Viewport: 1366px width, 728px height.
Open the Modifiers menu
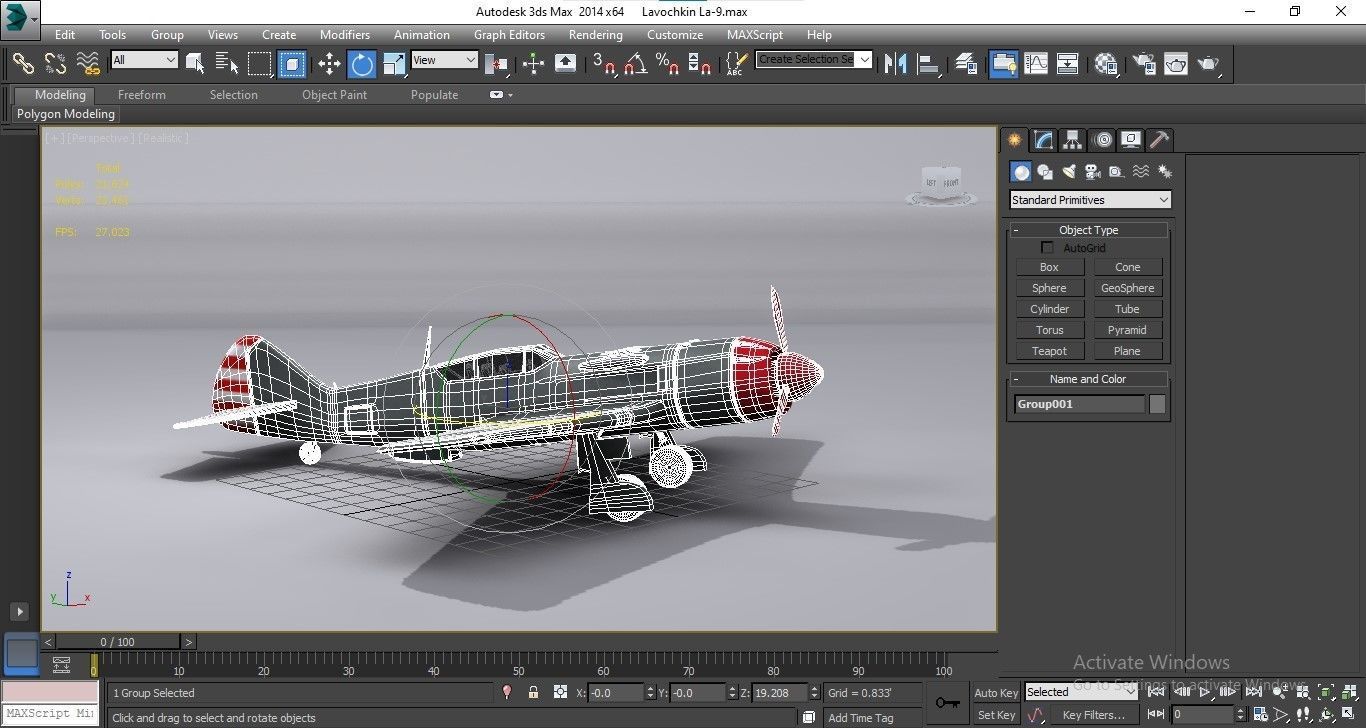pos(345,34)
